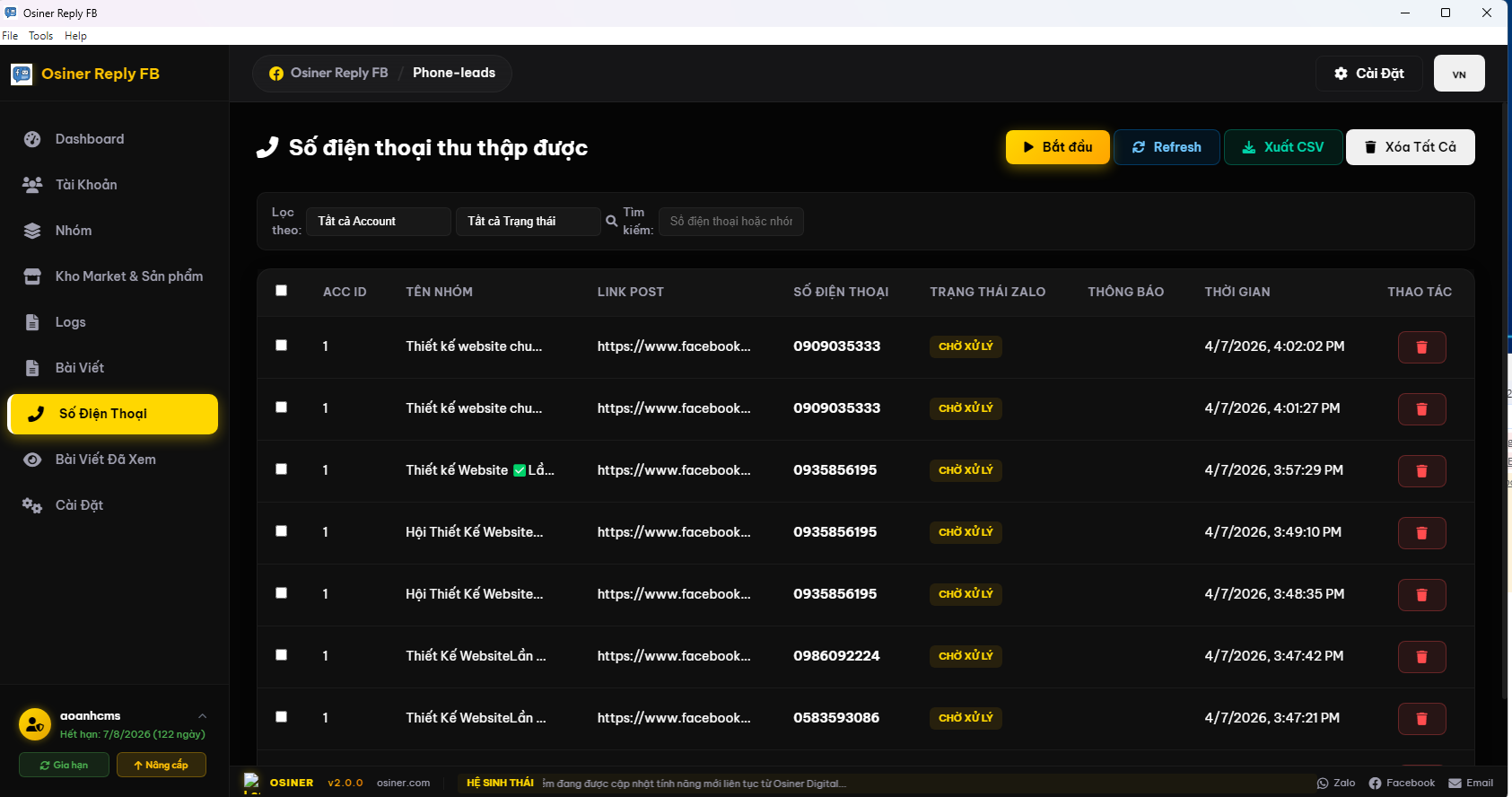Delete the 4:02:02 PM phone entry

(1421, 347)
